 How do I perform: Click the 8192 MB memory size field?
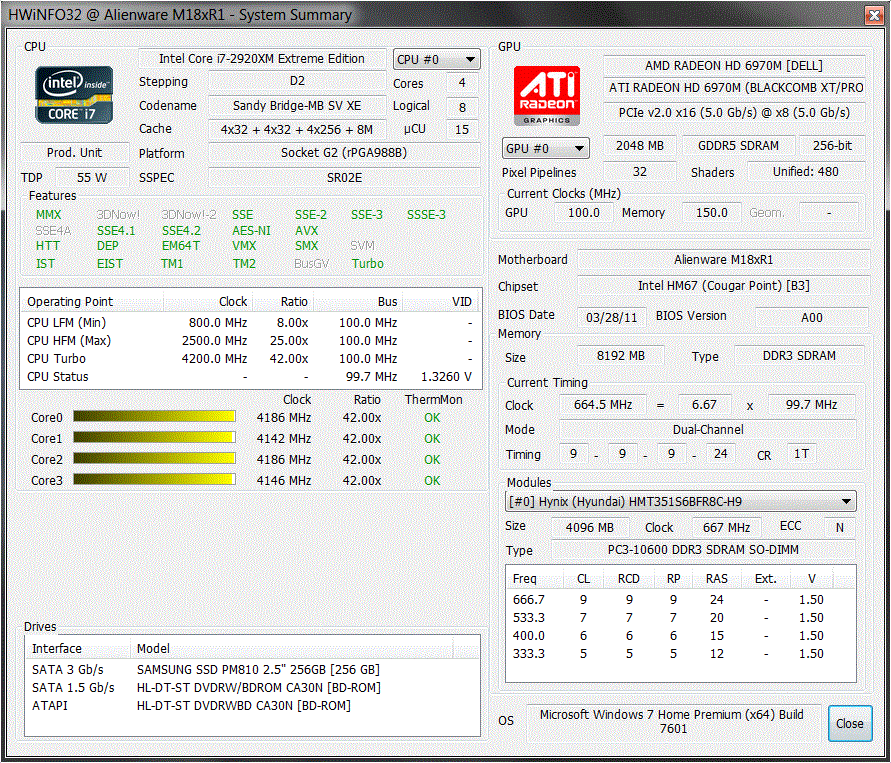tap(621, 356)
